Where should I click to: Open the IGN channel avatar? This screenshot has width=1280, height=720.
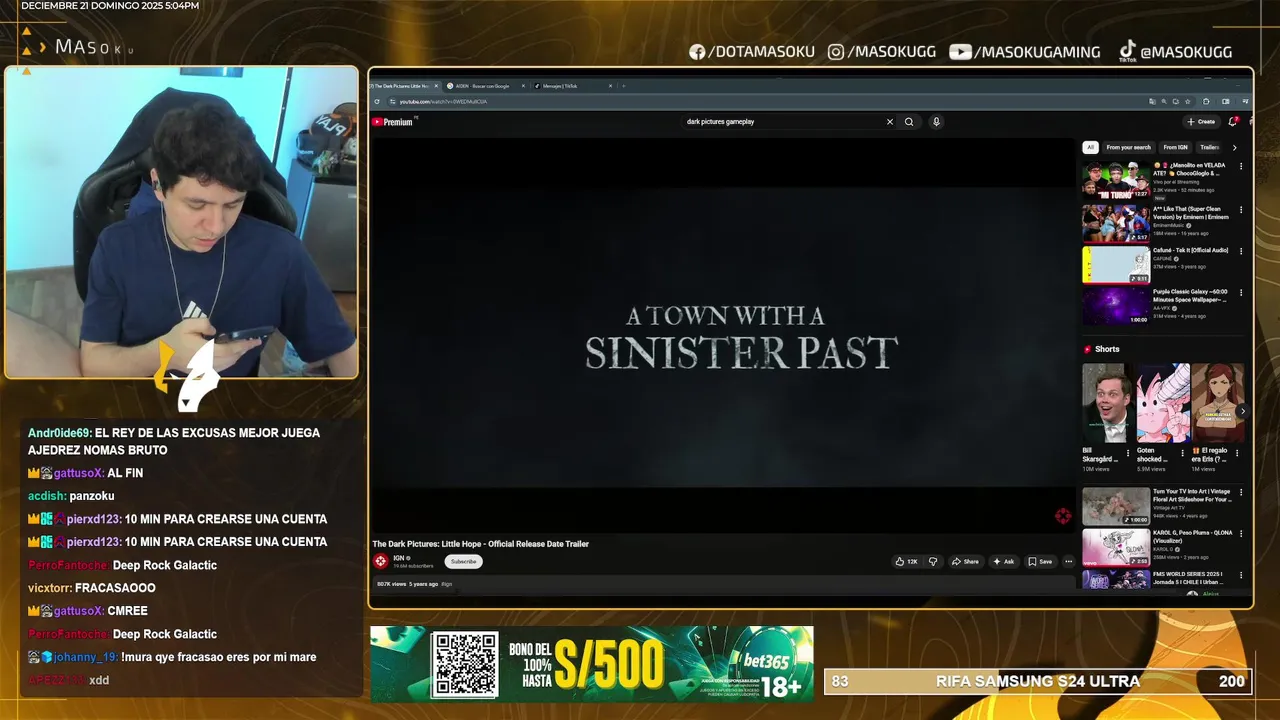click(380, 562)
